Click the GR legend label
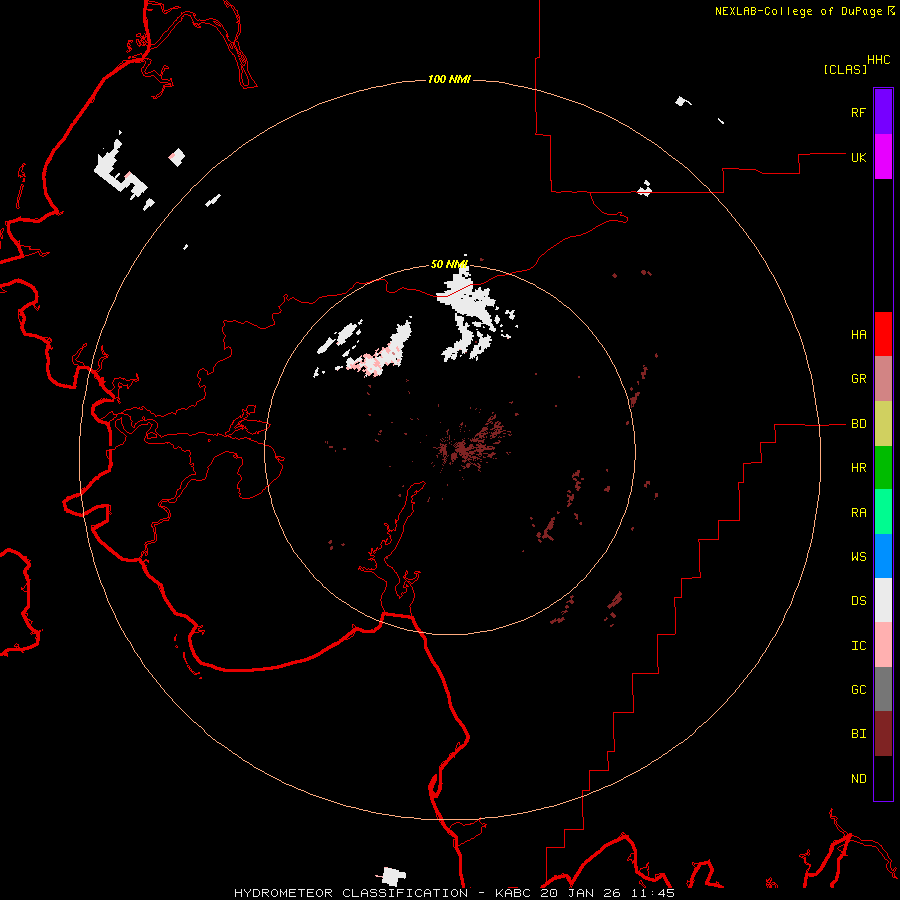The height and width of the screenshot is (900, 900). [858, 379]
